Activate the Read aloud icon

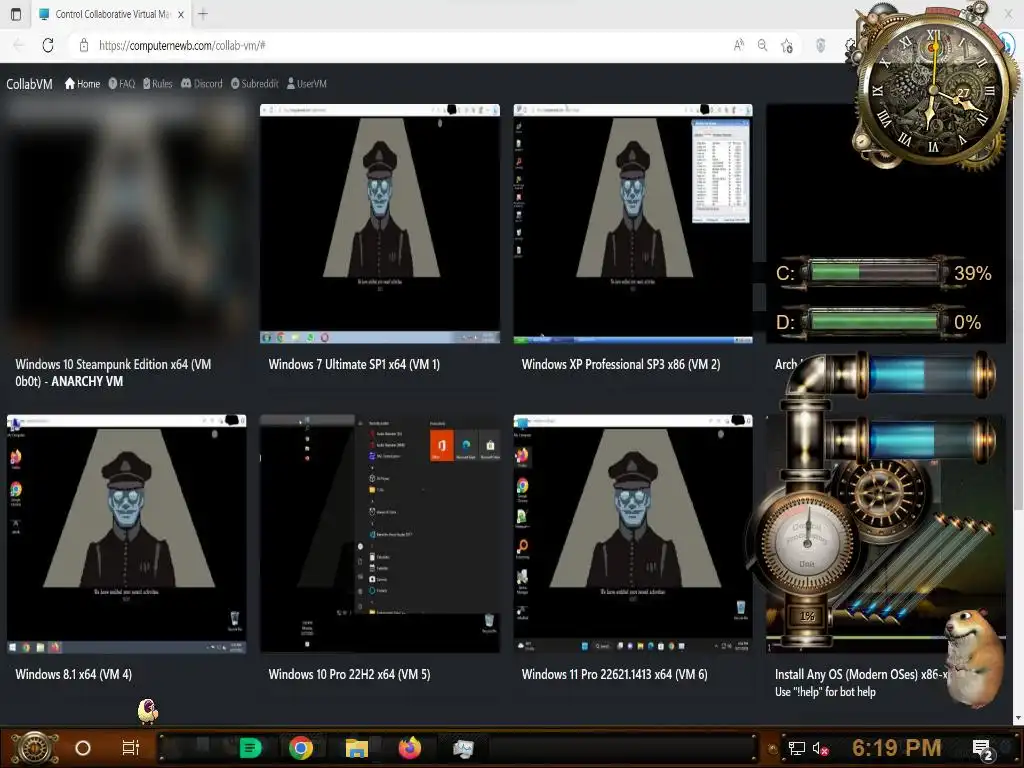(x=739, y=45)
